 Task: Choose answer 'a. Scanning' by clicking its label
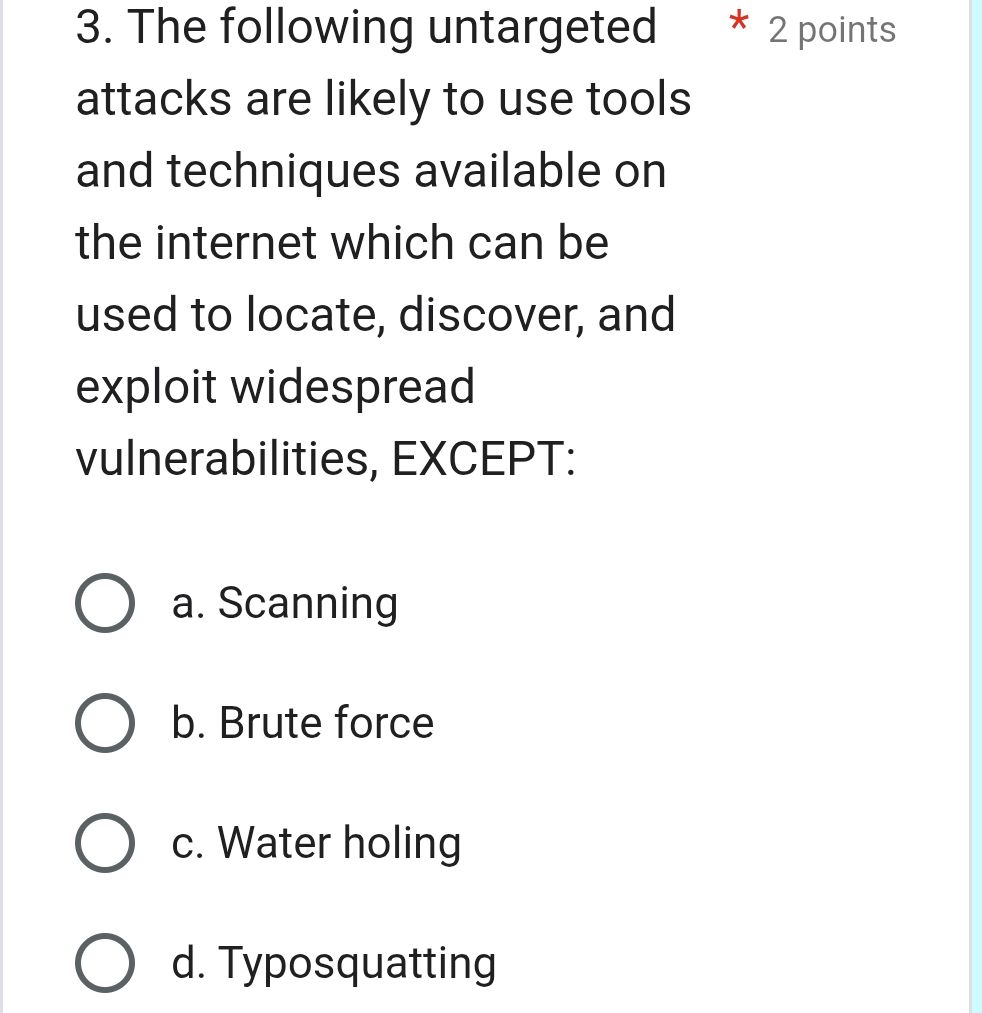pyautogui.click(x=285, y=602)
